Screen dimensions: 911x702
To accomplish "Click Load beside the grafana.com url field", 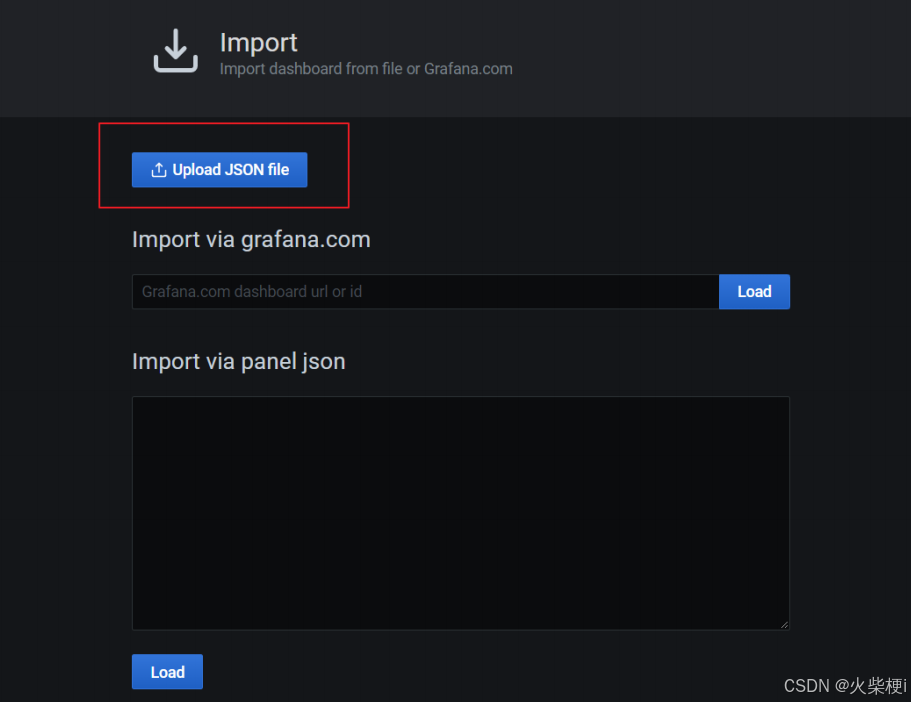I will pos(754,292).
